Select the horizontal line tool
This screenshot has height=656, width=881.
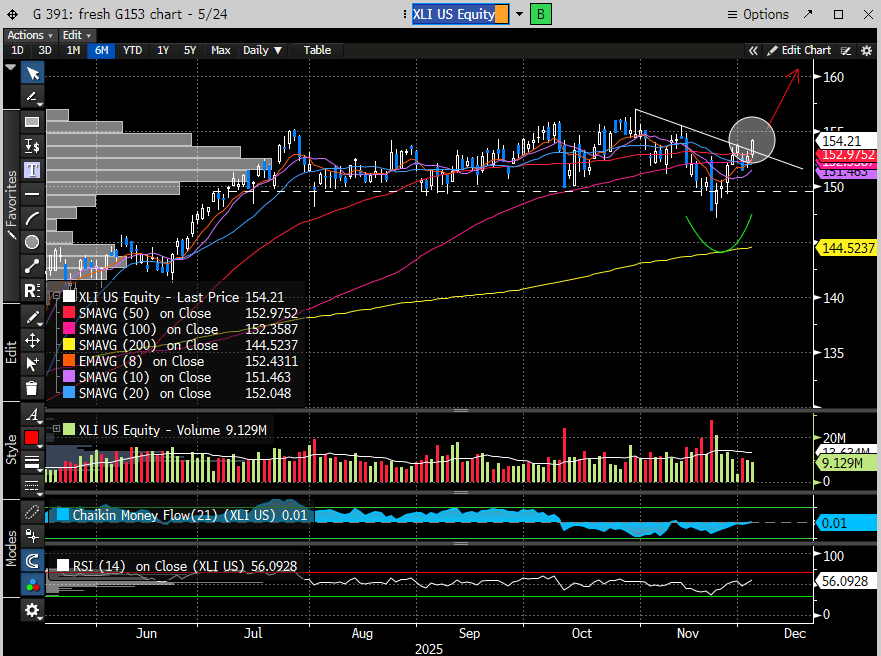pyautogui.click(x=33, y=194)
